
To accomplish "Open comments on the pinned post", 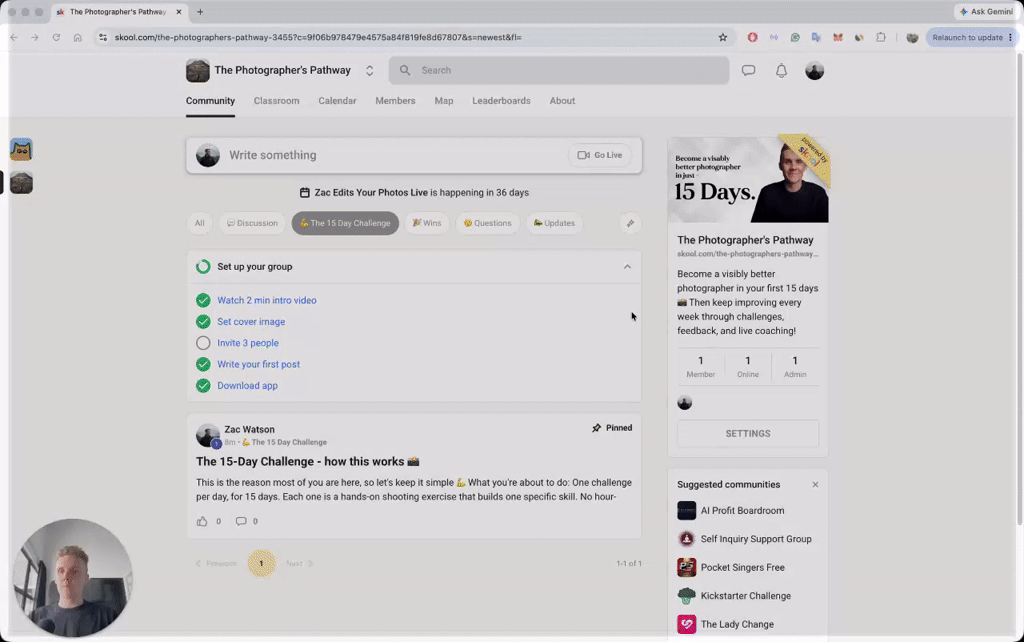I will 241,521.
